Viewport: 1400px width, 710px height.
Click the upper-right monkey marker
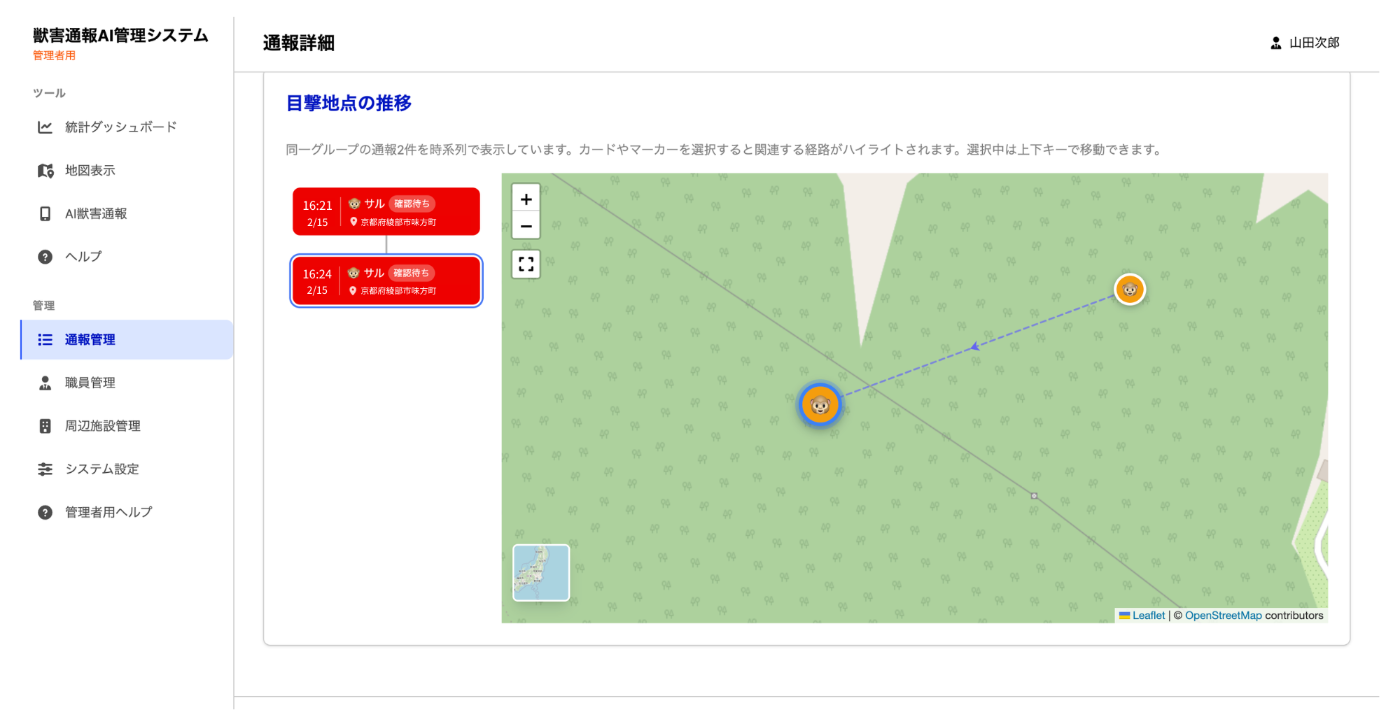1128,290
